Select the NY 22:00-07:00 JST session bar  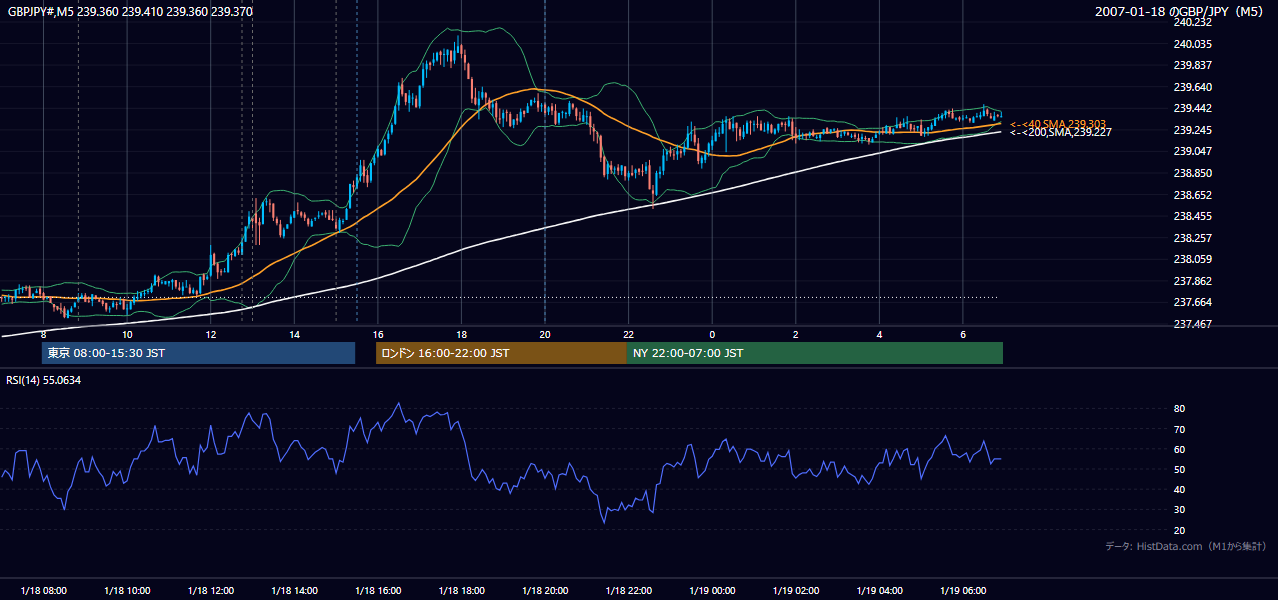pyautogui.click(x=815, y=353)
